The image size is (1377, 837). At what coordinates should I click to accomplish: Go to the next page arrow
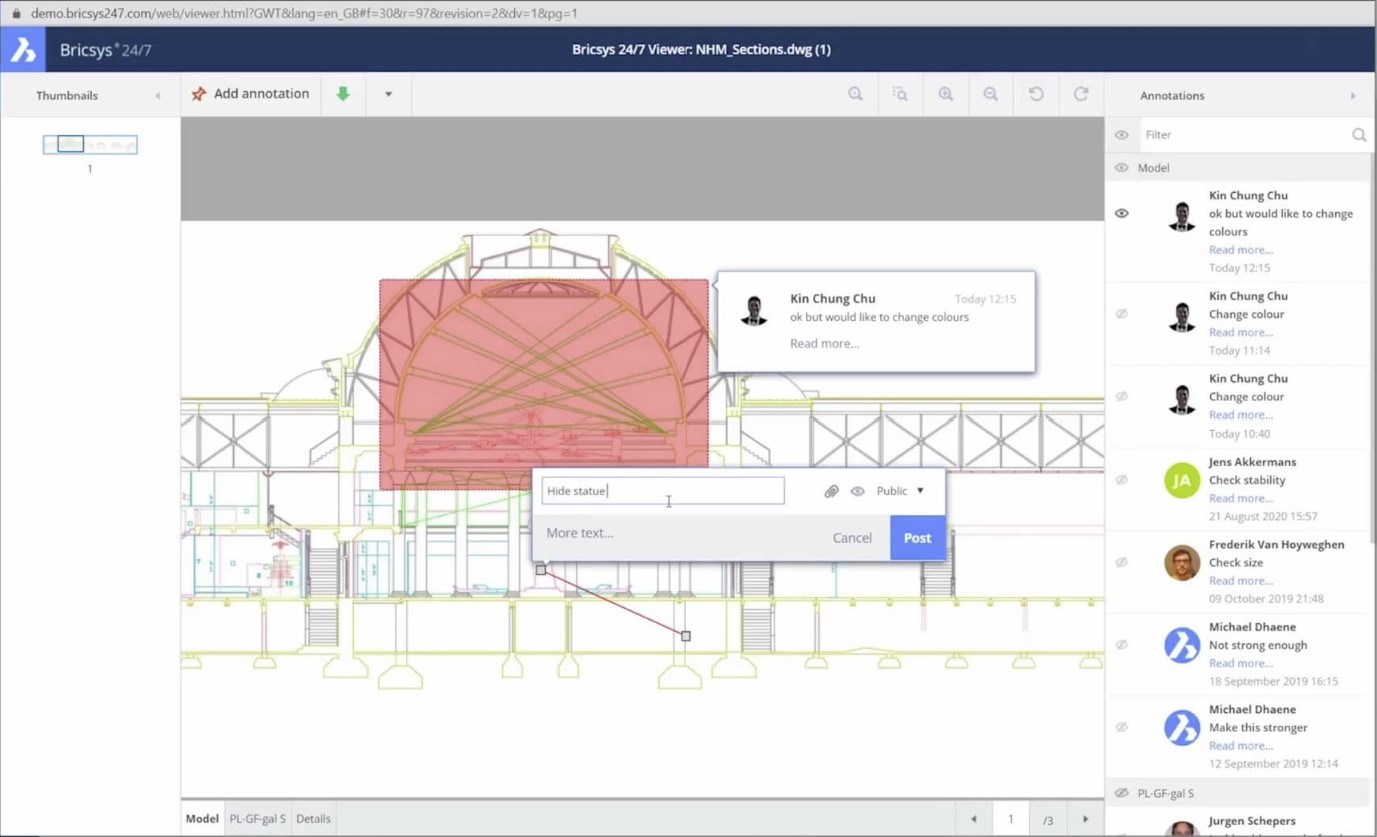point(1085,819)
